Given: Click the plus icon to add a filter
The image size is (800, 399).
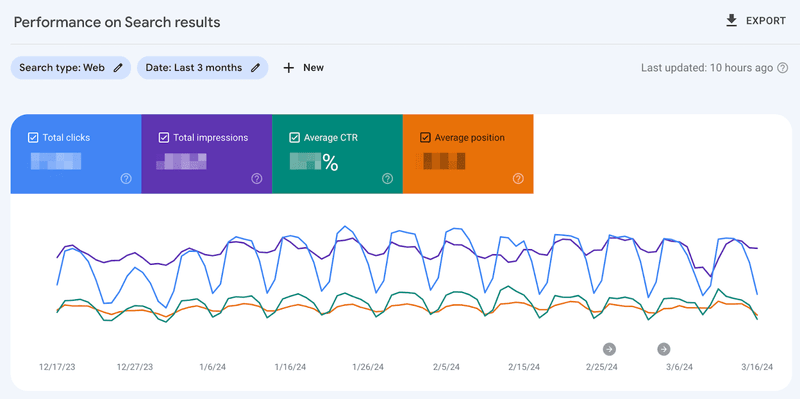Looking at the screenshot, I should point(289,68).
